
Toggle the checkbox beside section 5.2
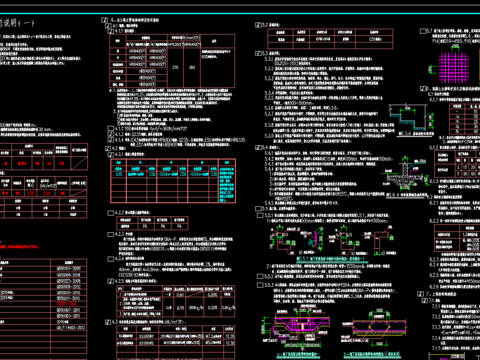258,25
